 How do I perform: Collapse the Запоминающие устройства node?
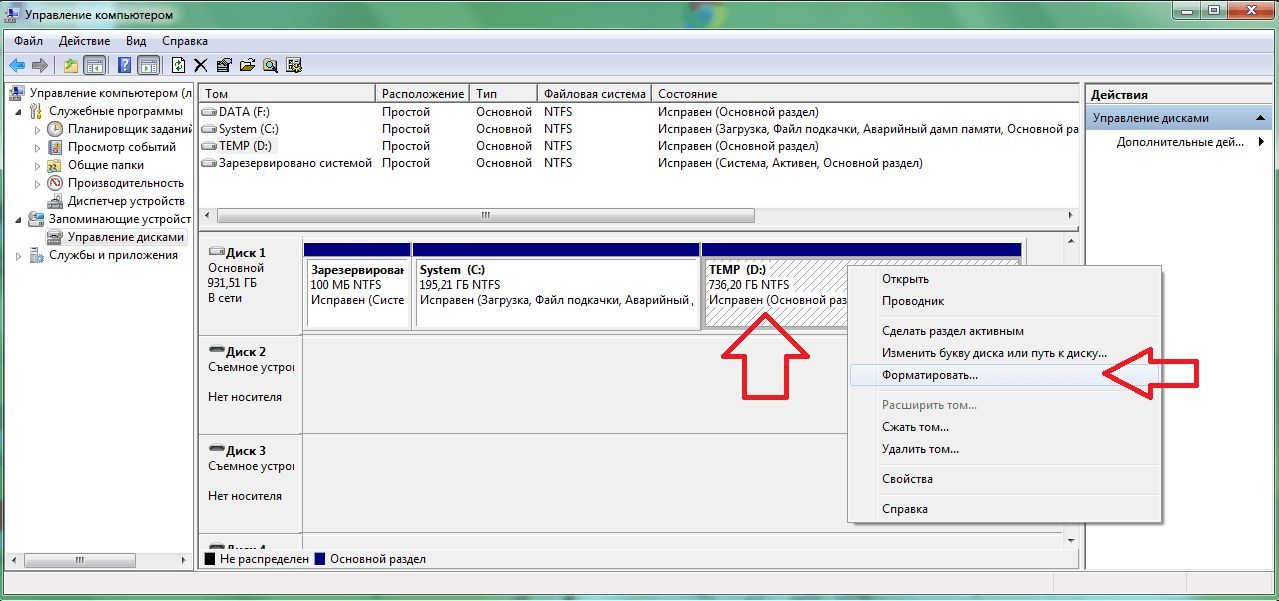(x=20, y=219)
